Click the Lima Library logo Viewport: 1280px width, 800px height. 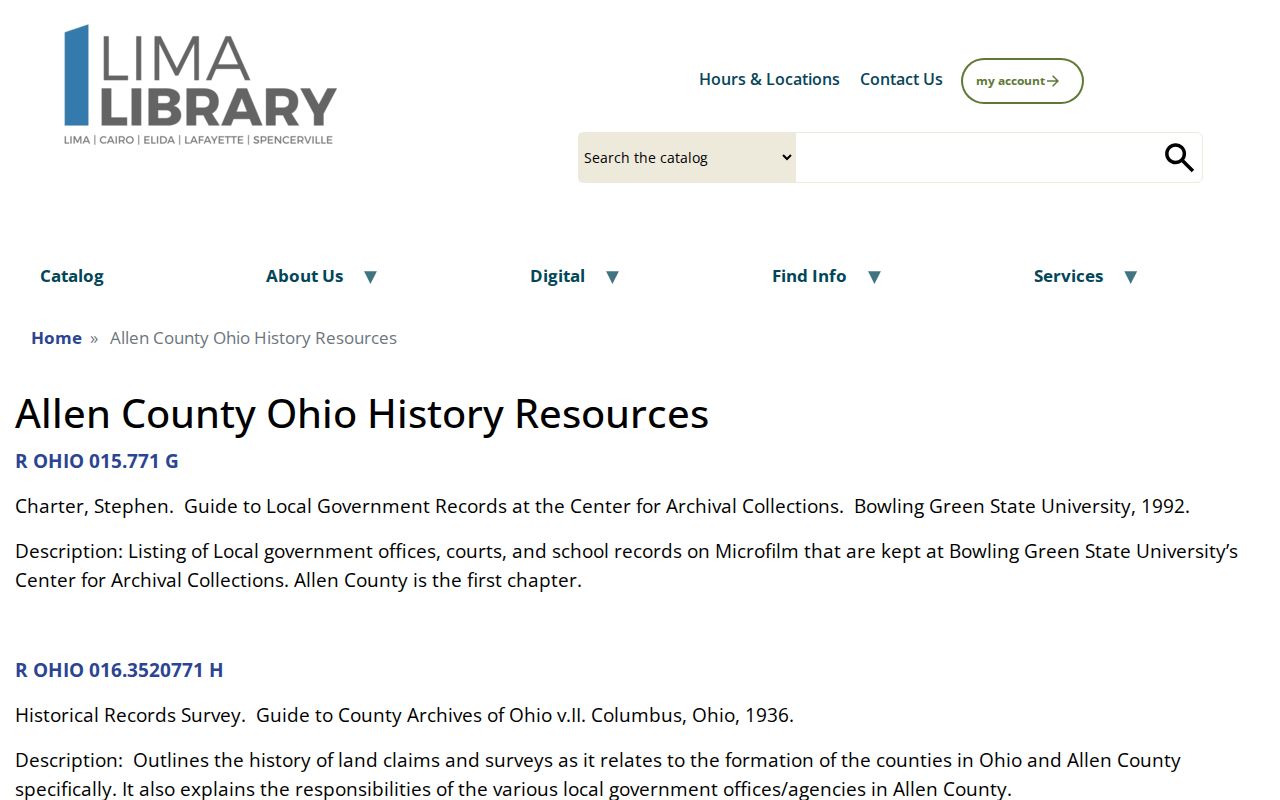(200, 85)
